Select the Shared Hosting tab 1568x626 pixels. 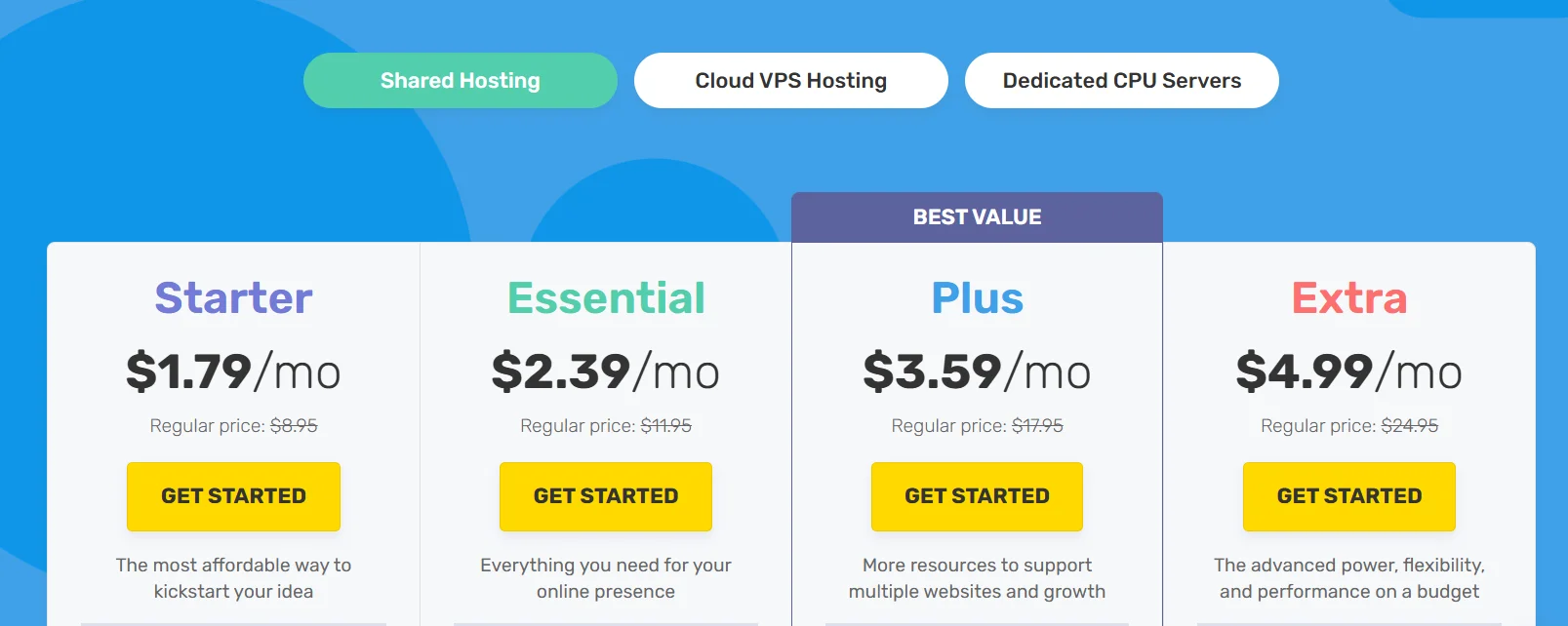tap(460, 81)
